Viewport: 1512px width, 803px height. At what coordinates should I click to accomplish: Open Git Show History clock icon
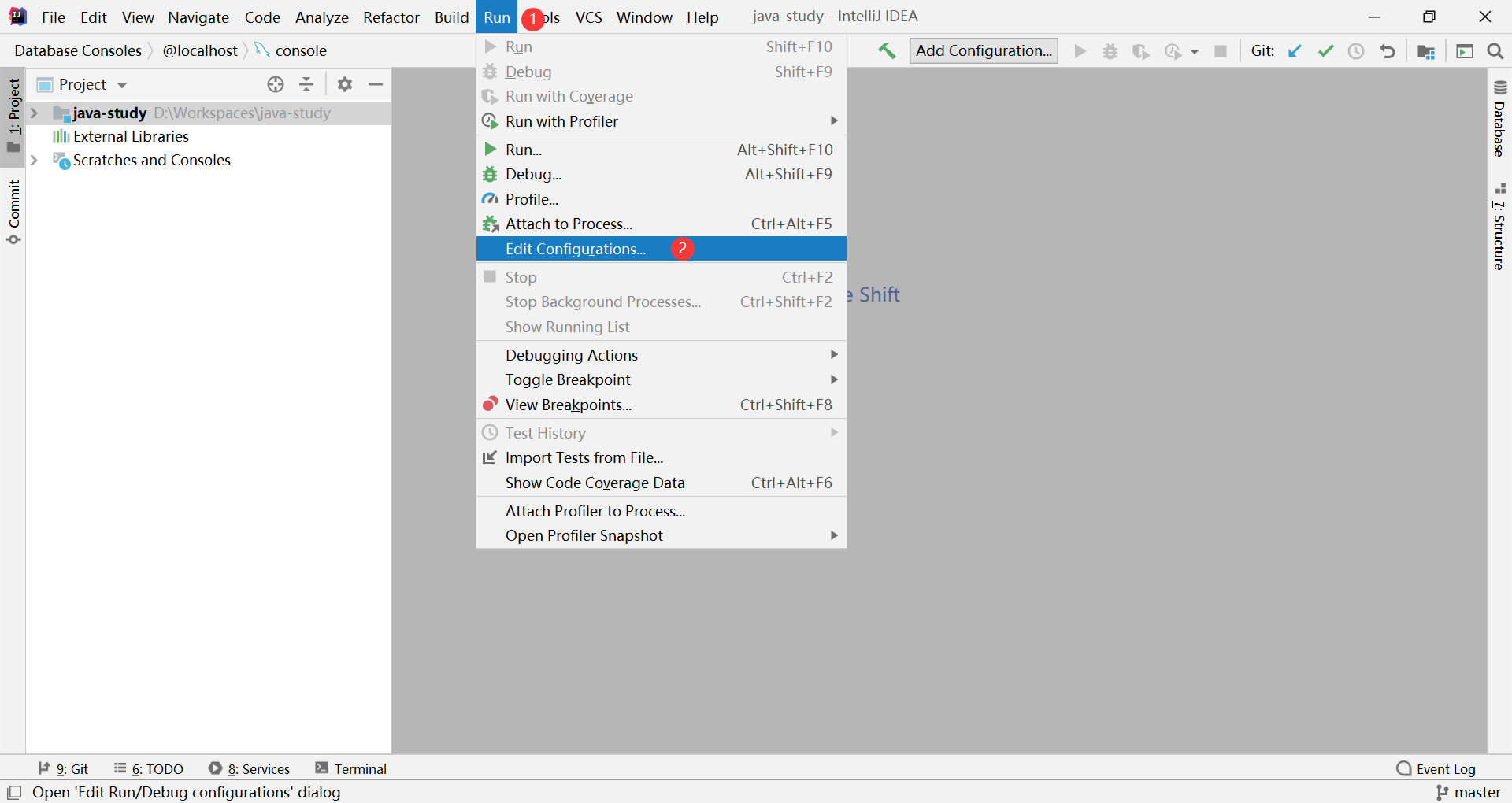click(x=1356, y=51)
